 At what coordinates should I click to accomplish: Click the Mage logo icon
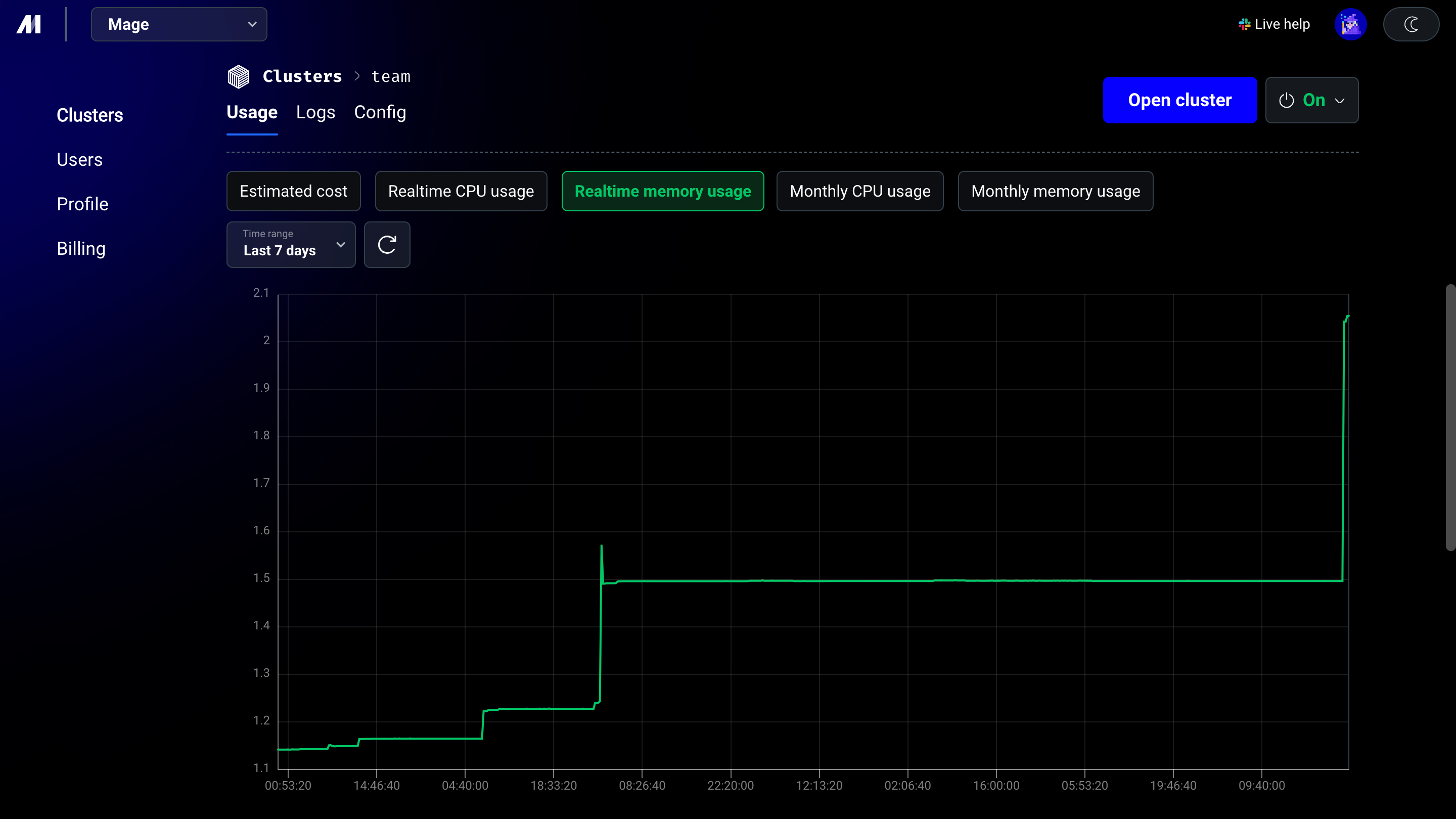point(29,24)
